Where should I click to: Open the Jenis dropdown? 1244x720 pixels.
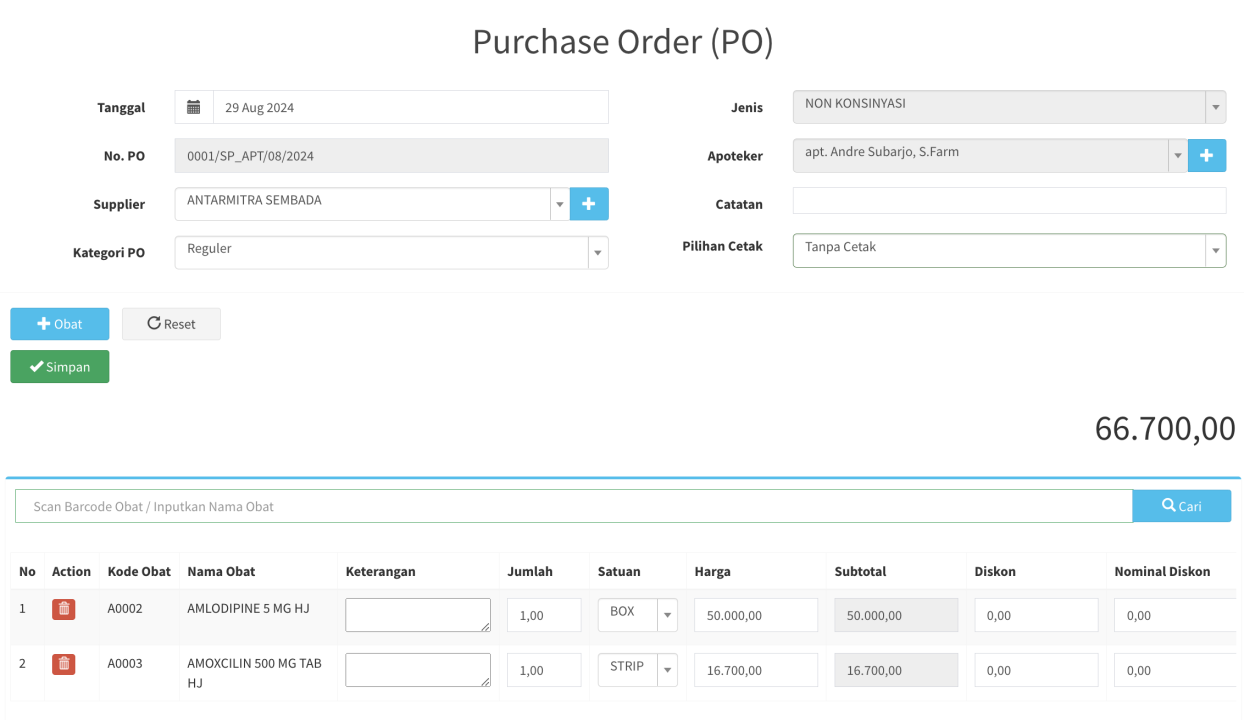1009,107
